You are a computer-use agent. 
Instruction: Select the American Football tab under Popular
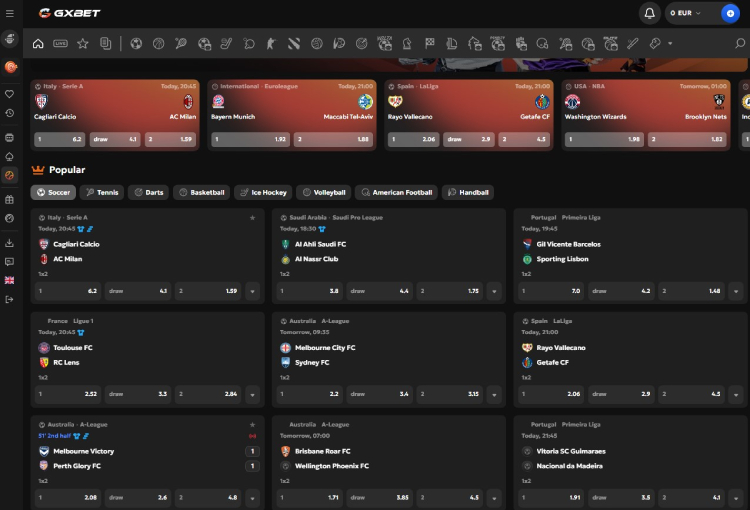coord(396,192)
